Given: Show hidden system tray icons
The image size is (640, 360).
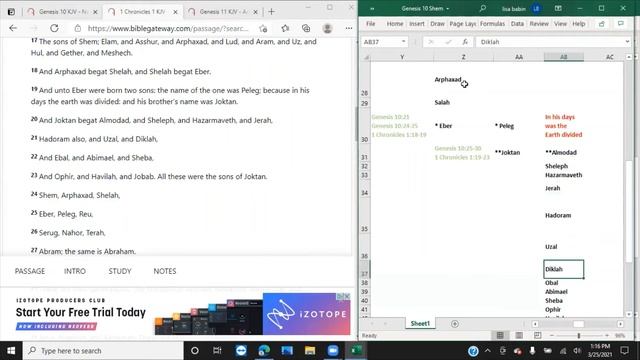Looking at the screenshot, I should [488, 351].
